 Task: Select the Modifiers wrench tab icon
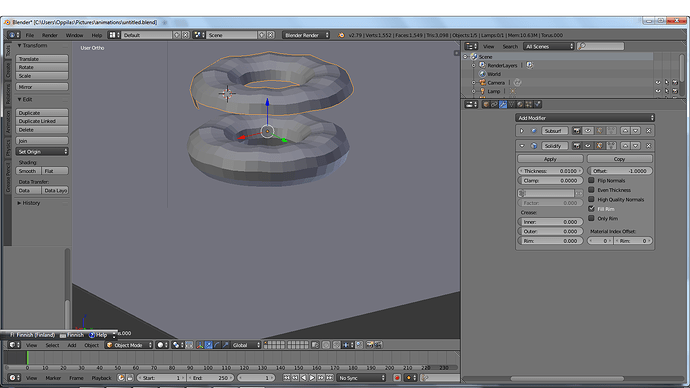[503, 104]
